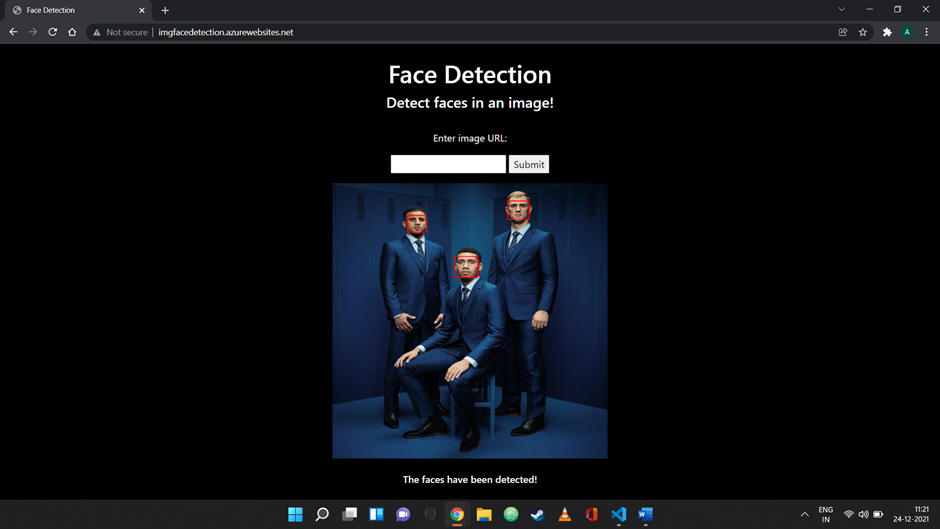Open a new browser tab
The image size is (940, 529).
click(x=165, y=10)
